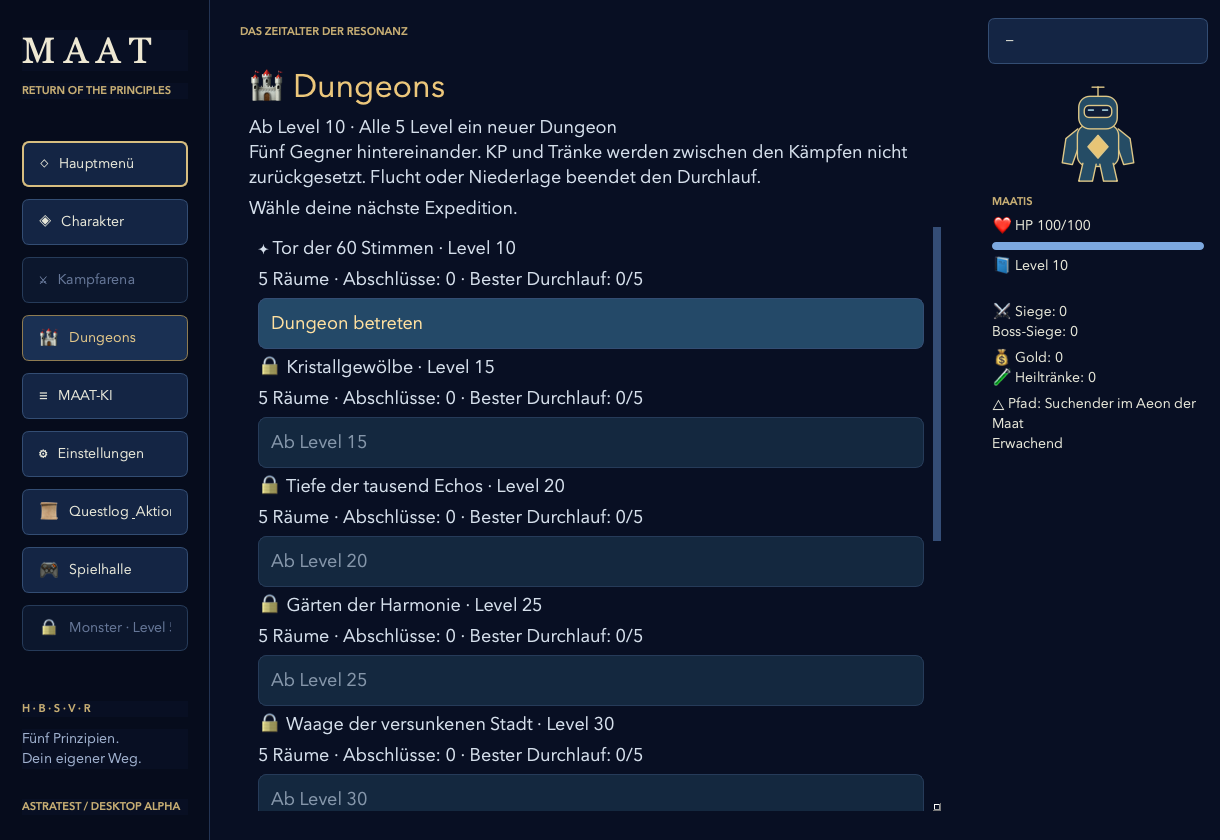Click the 'Erwachend' status text

click(1027, 444)
